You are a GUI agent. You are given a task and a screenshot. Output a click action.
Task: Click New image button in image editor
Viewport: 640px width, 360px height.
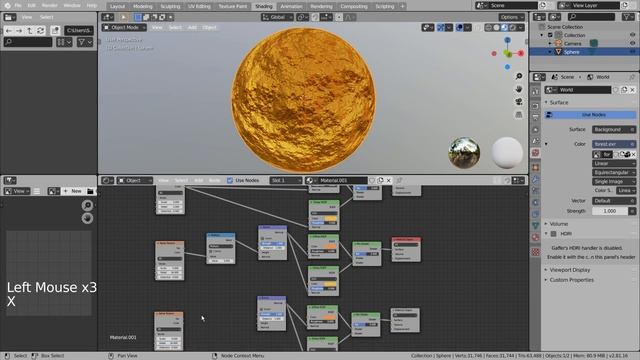[73, 191]
